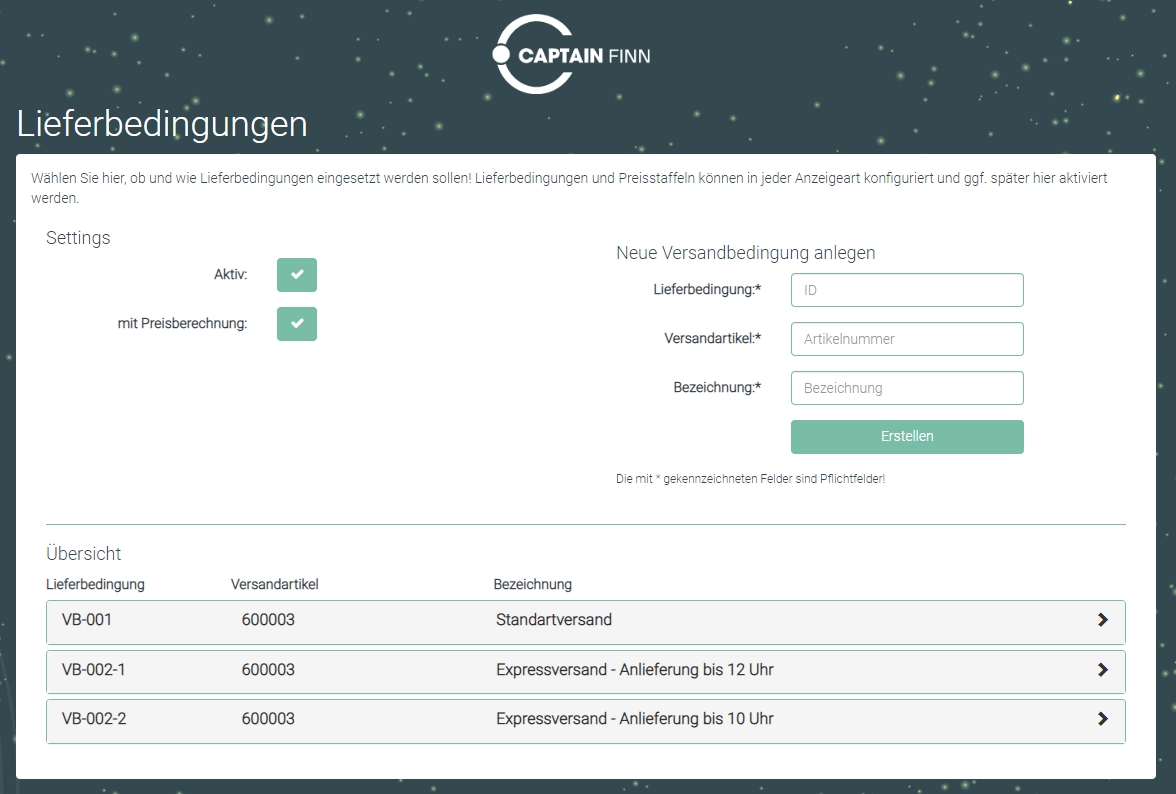Focus the Lieferbedingung ID input field
This screenshot has height=794, width=1176.
click(906, 290)
